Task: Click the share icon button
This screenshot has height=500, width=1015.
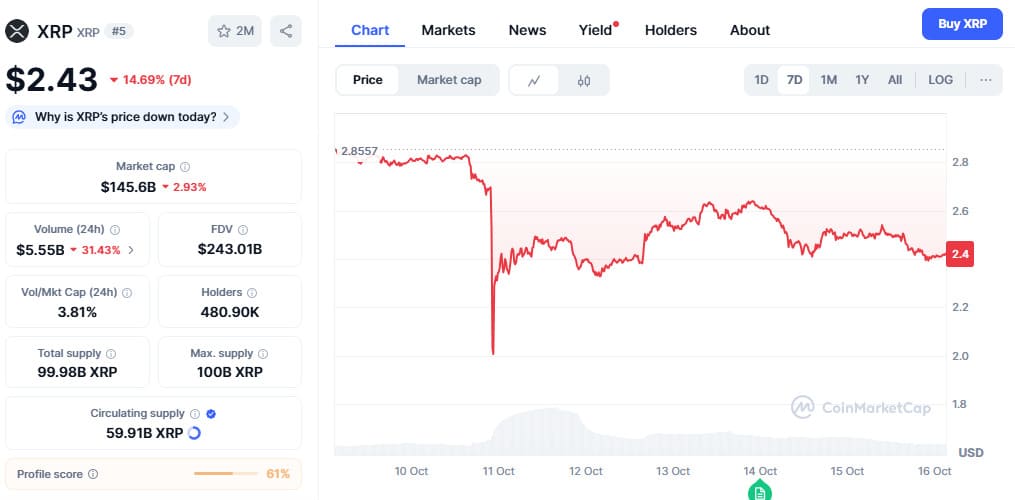Action: tap(286, 31)
